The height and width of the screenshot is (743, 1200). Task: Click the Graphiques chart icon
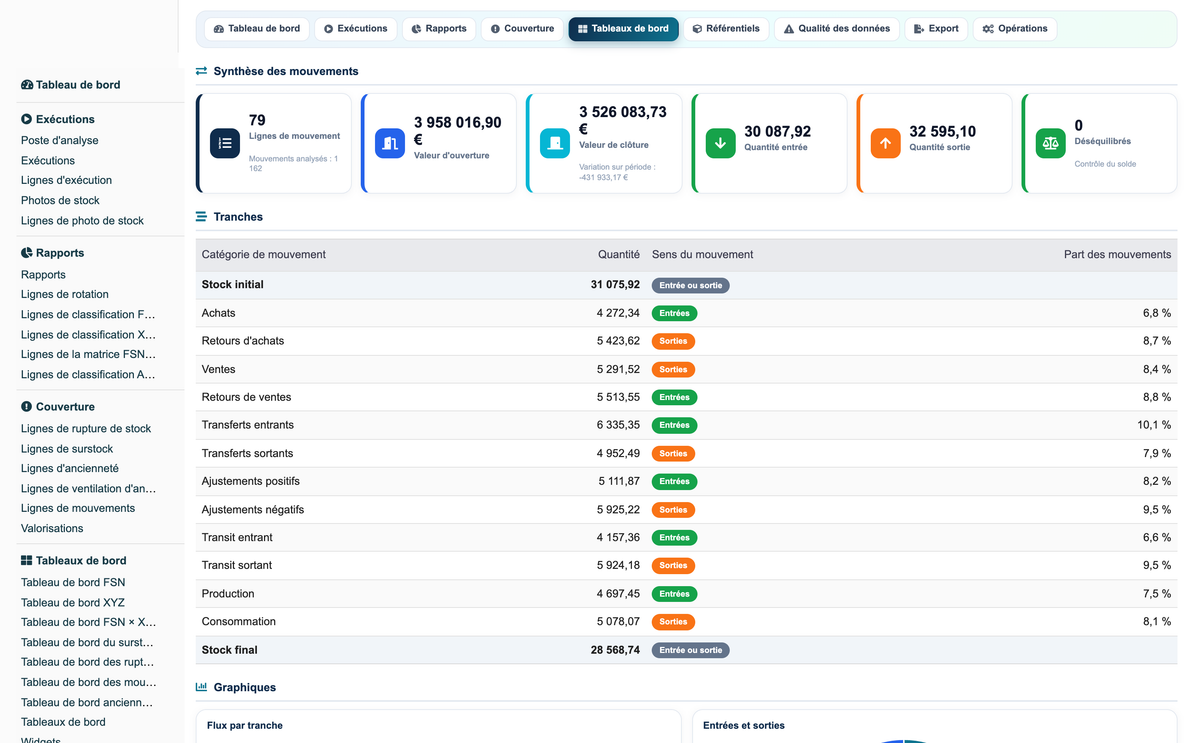[x=202, y=687]
